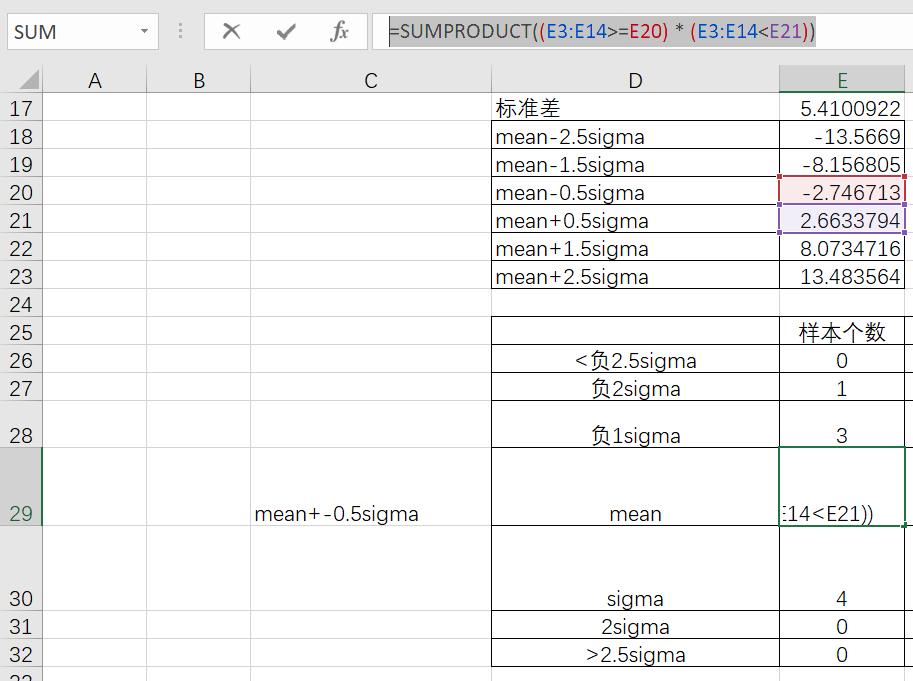
Task: Select row 21 header
Action: [21, 219]
